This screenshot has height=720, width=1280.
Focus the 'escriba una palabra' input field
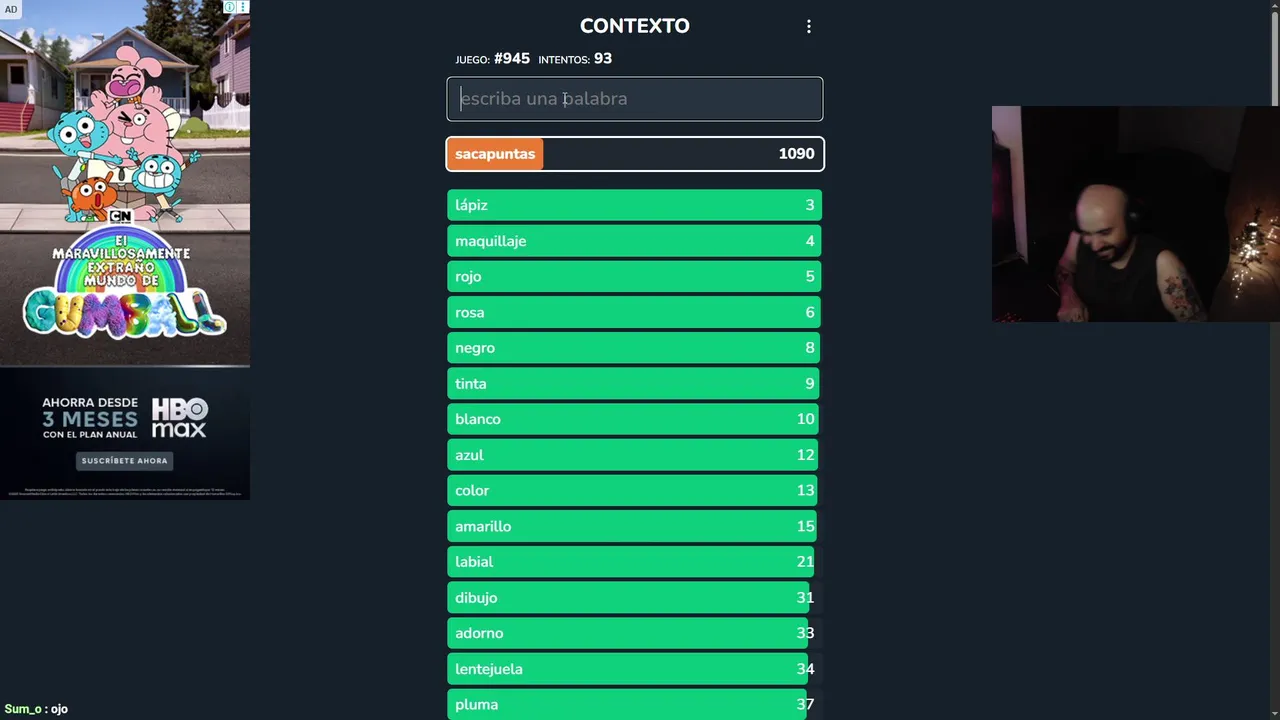pyautogui.click(x=634, y=99)
